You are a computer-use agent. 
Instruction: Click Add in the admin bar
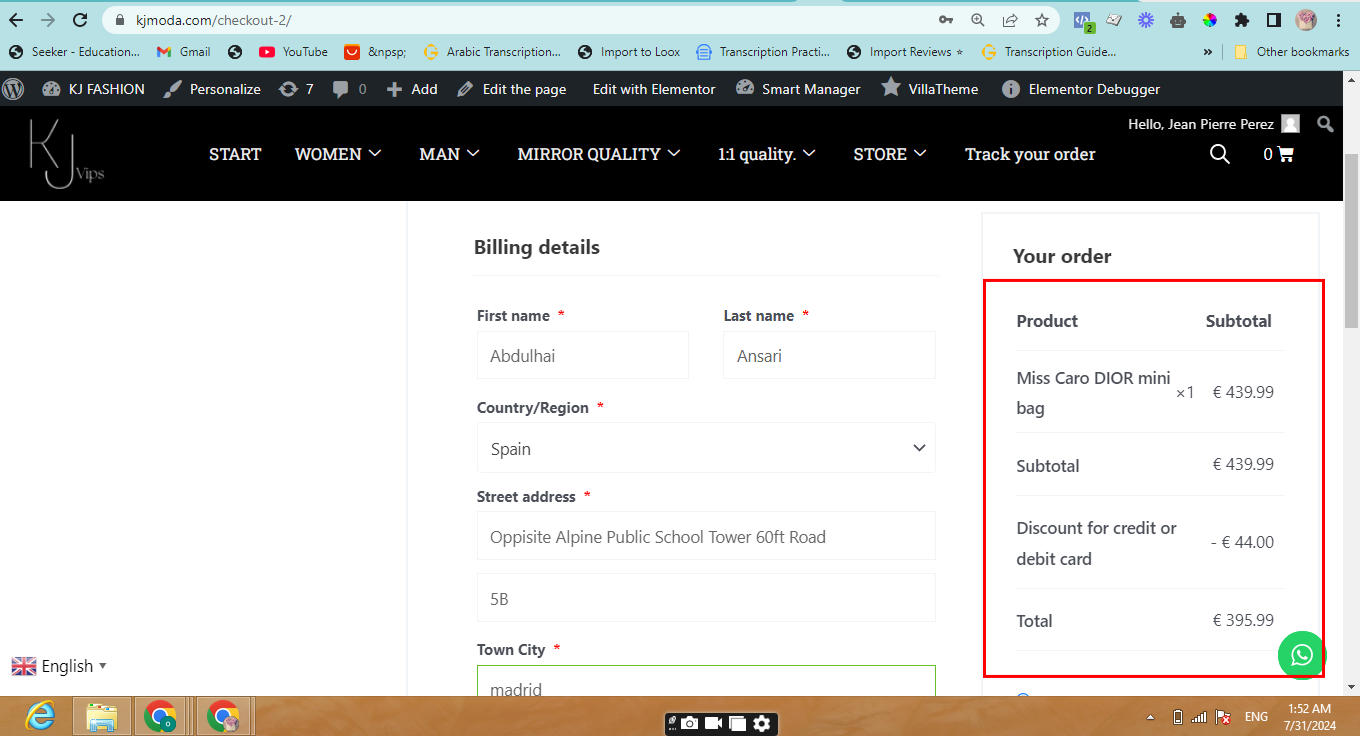pyautogui.click(x=412, y=89)
